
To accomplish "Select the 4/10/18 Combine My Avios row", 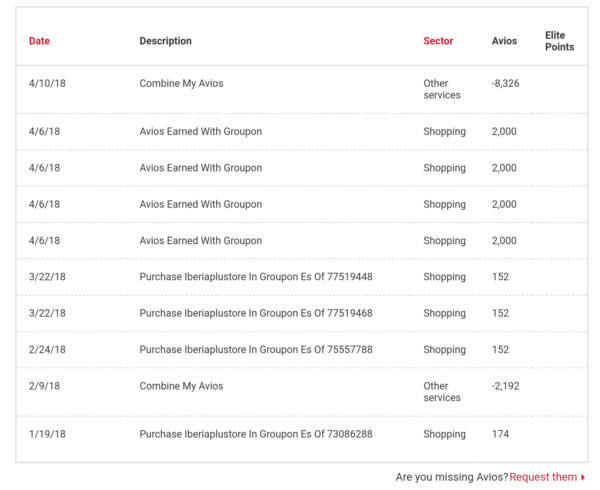I will (x=181, y=84).
